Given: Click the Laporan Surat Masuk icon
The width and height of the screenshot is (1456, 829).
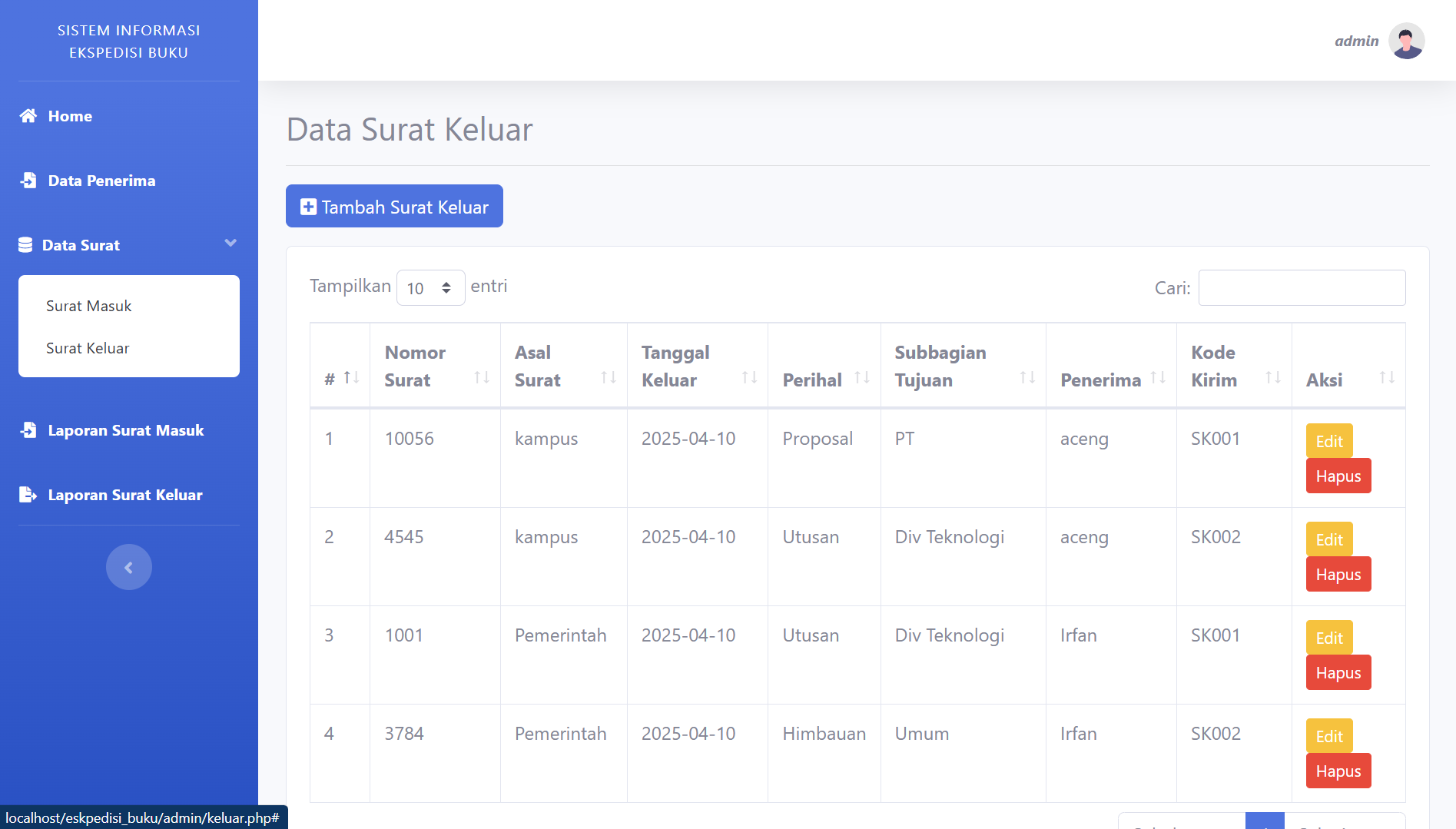Looking at the screenshot, I should point(28,430).
